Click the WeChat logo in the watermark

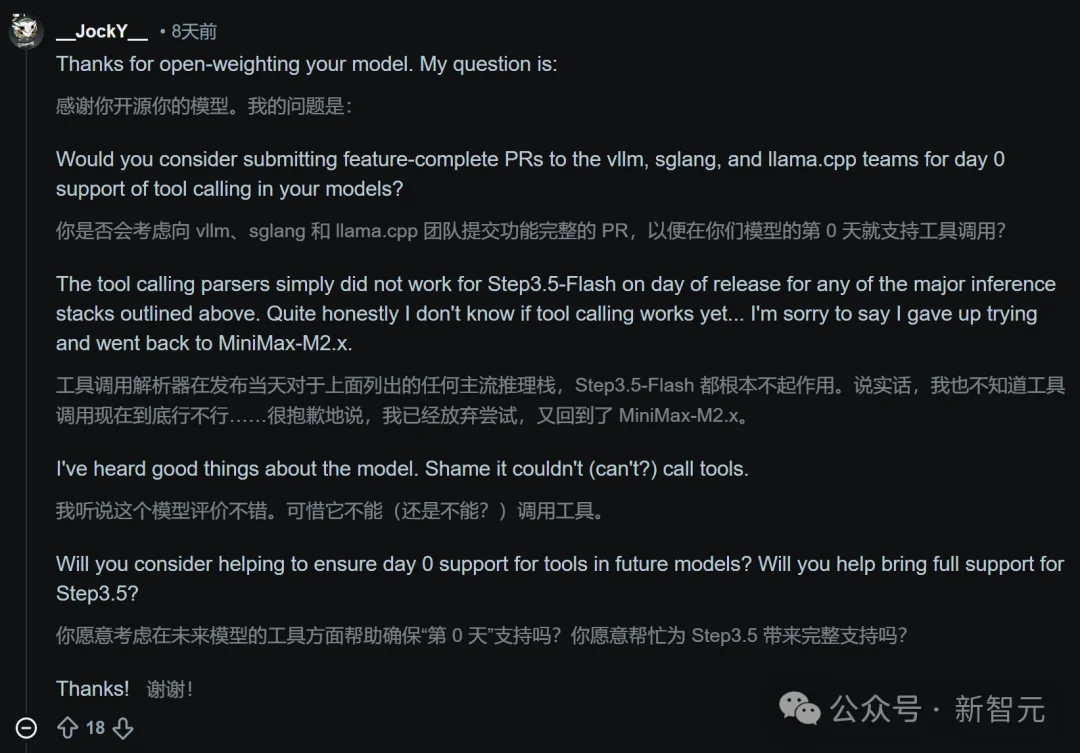tap(800, 709)
